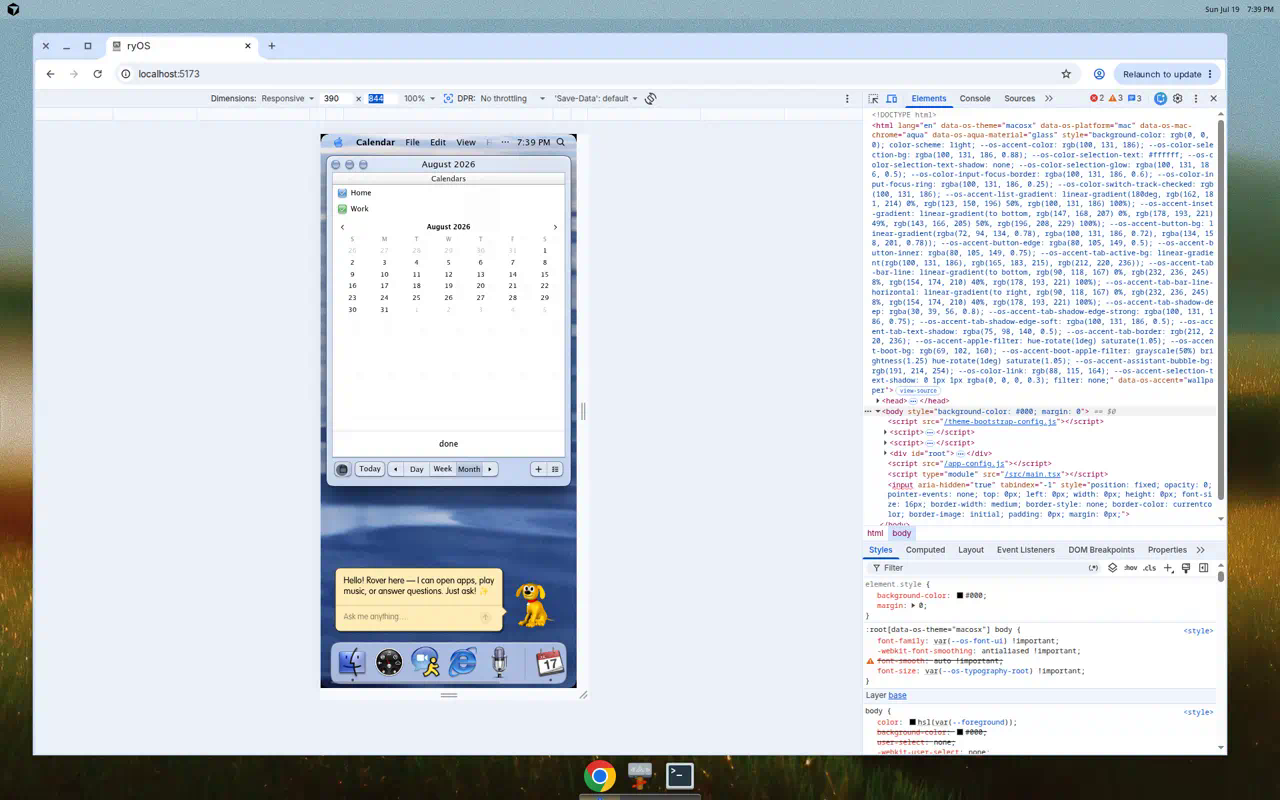Image resolution: width=1280 pixels, height=800 pixels.
Task: Toggle the device toolbar icon in DevTools
Action: tap(890, 99)
